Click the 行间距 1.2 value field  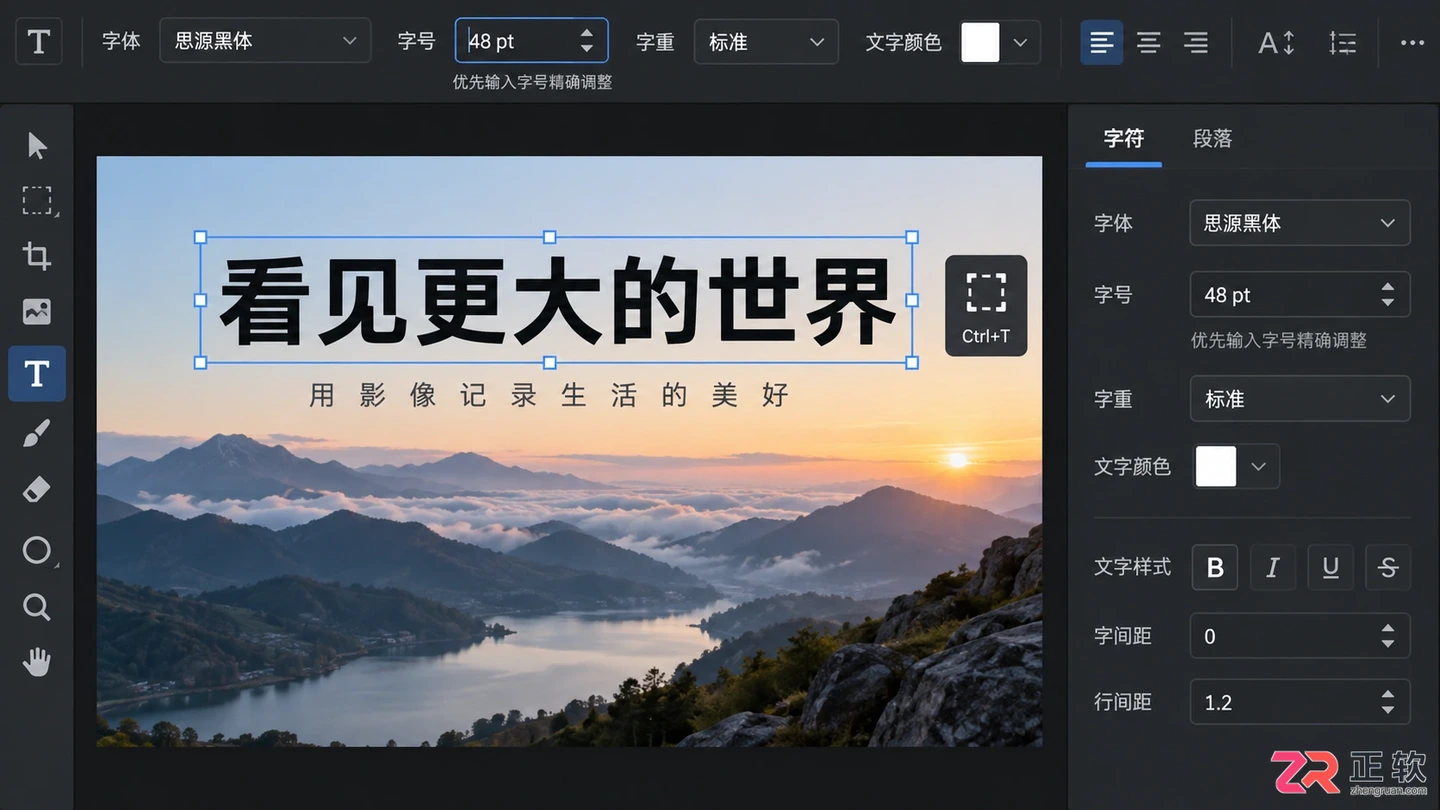pos(1300,702)
